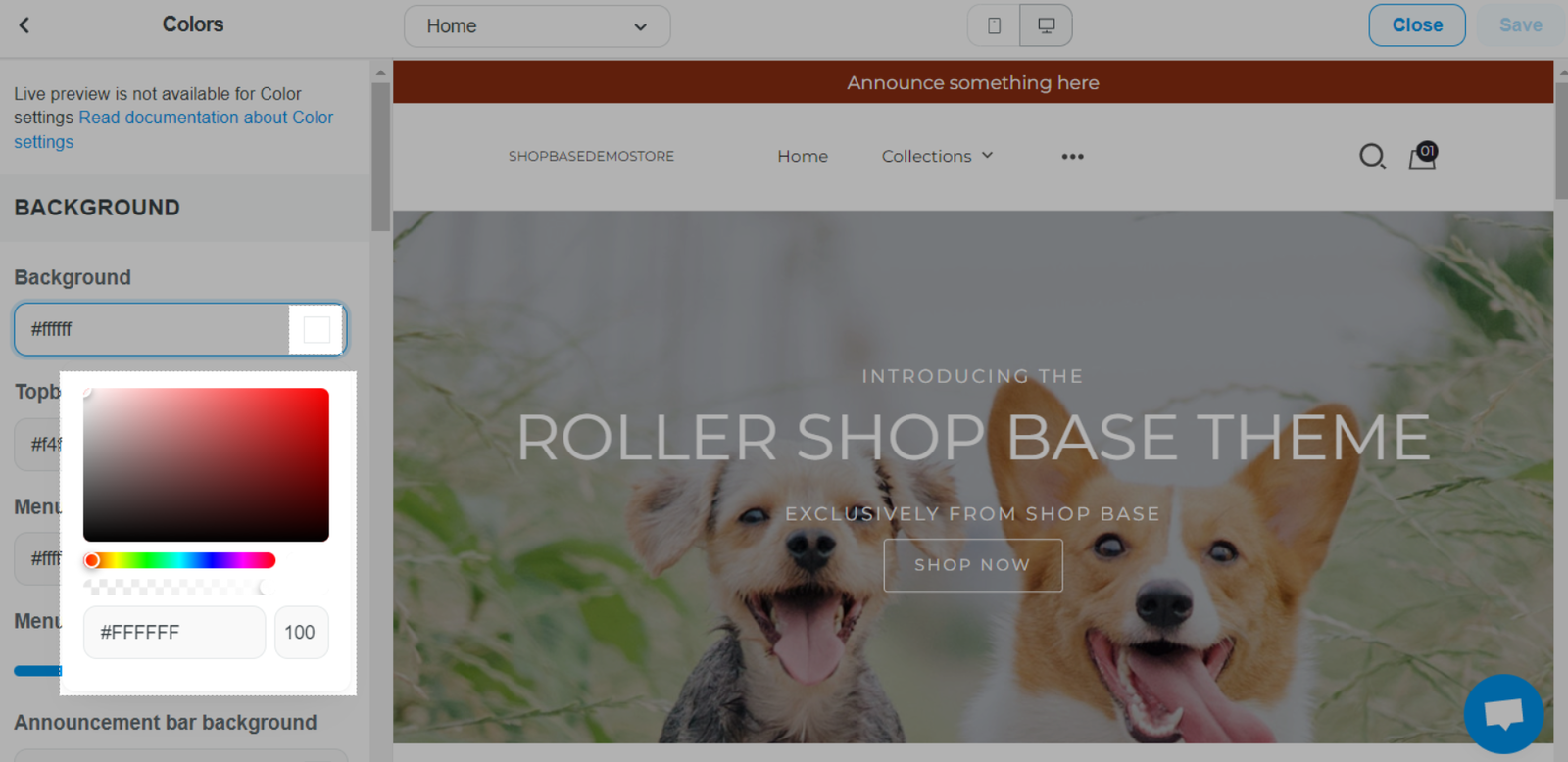Open the Read documentation about Color settings link
Image resolution: width=1568 pixels, height=762 pixels.
pyautogui.click(x=173, y=129)
